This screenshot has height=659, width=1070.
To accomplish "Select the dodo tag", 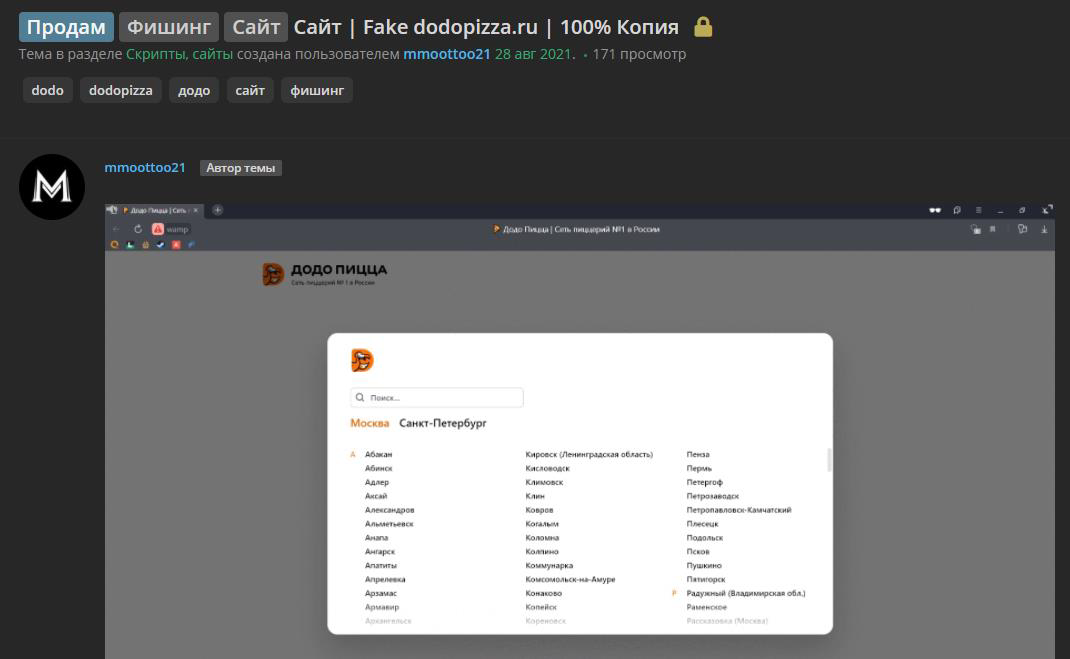I will pos(48,90).
